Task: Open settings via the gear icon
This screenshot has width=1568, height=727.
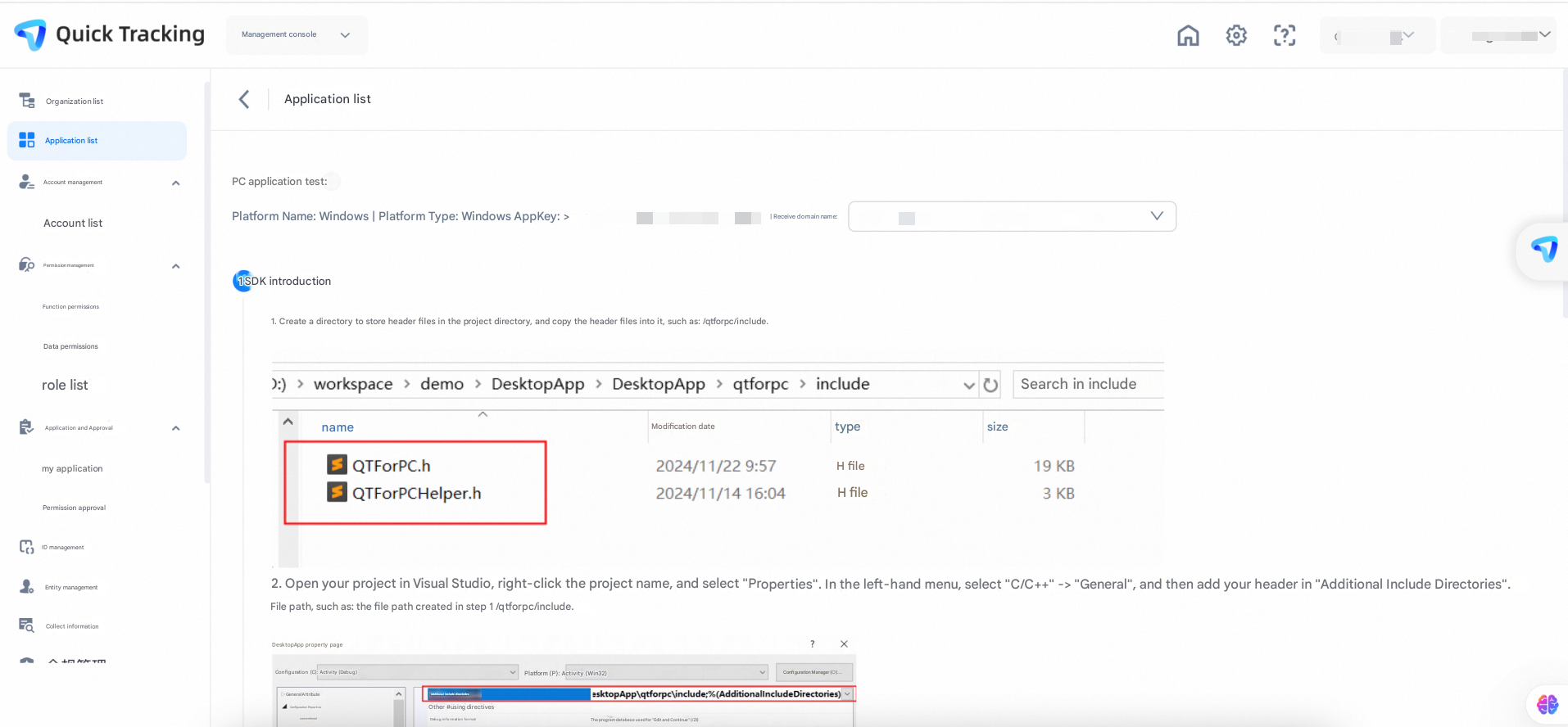Action: click(x=1236, y=35)
